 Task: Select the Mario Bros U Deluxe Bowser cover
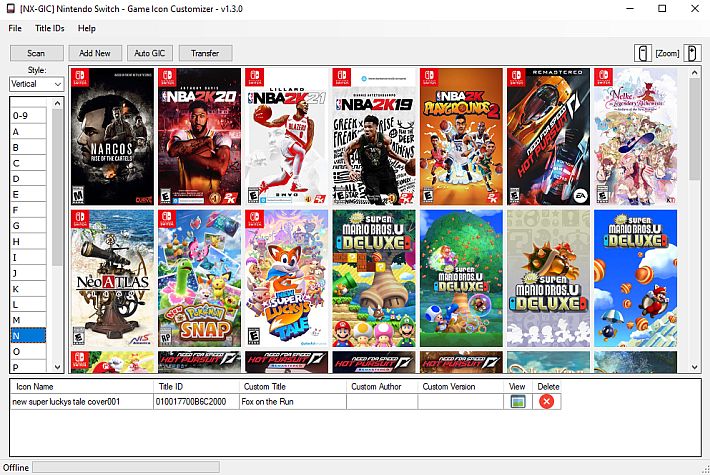pyautogui.click(x=548, y=278)
